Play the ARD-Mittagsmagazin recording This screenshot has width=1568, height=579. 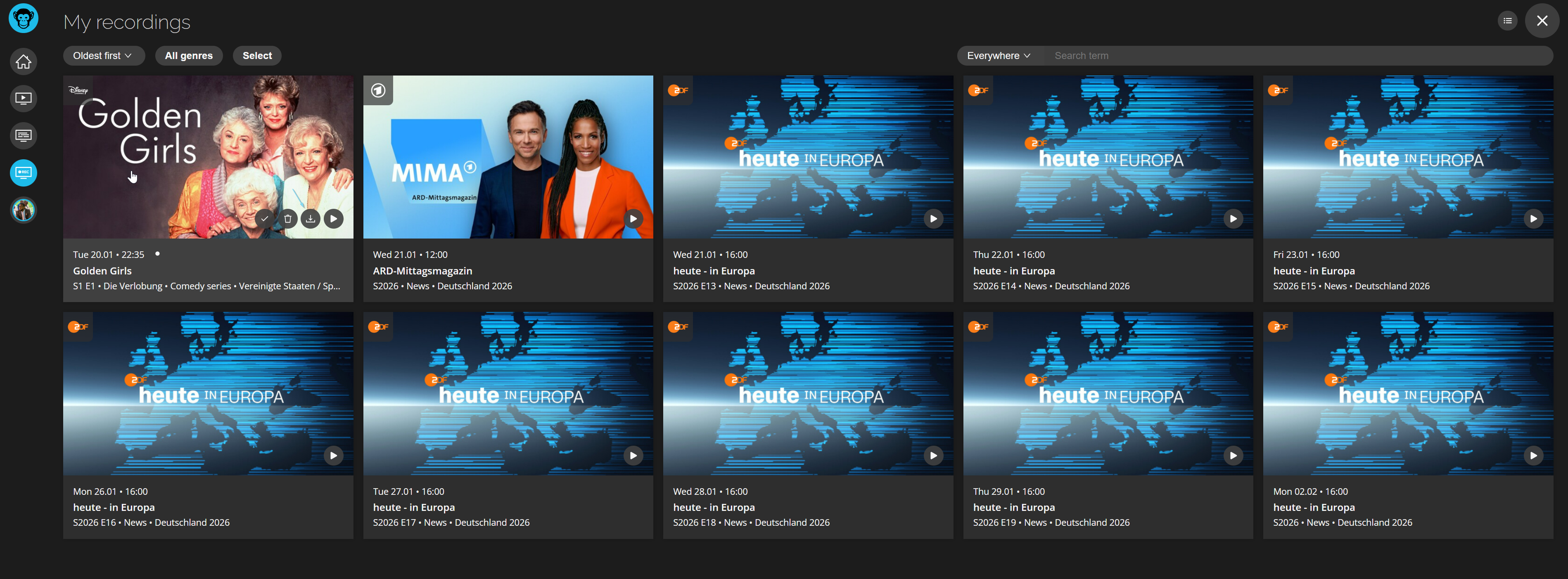[x=633, y=219]
